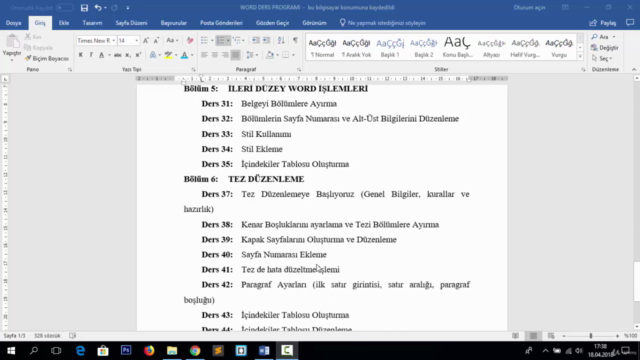Image resolution: width=640 pixels, height=360 pixels.
Task: Toggle italic T formatting
Action: pos(91,55)
